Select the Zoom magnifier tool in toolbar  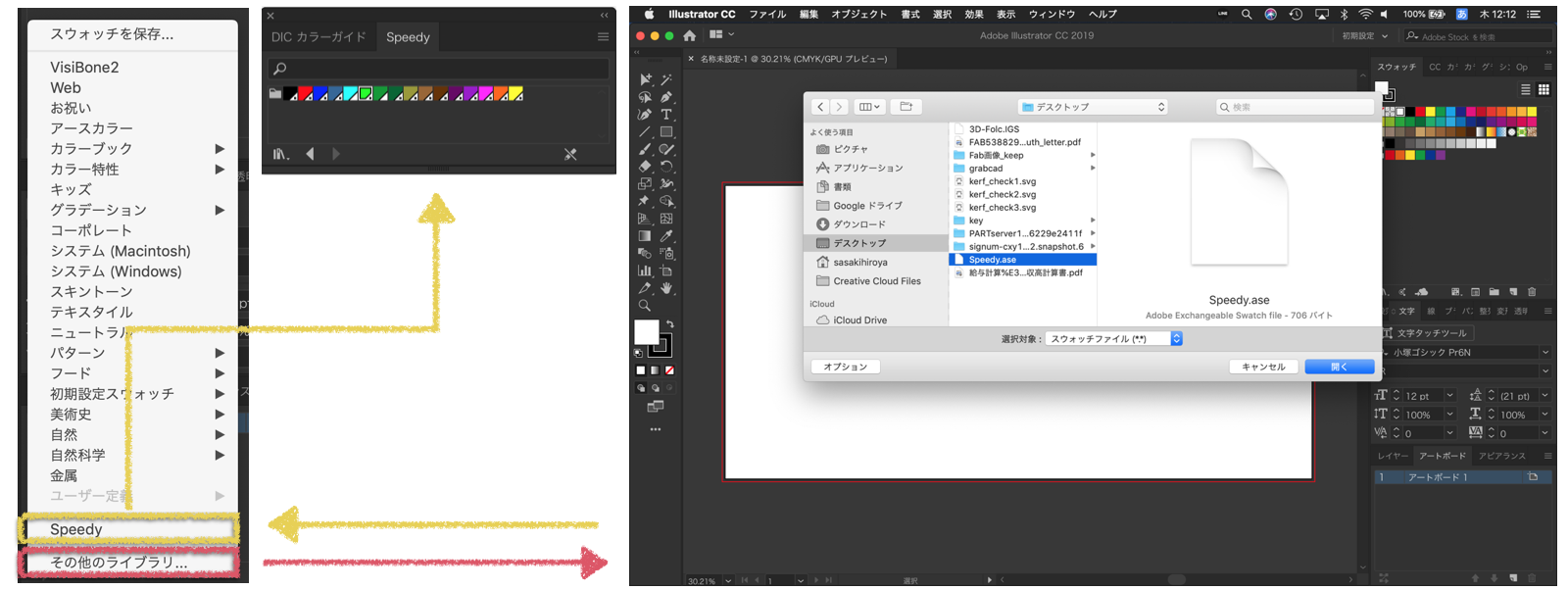point(645,305)
